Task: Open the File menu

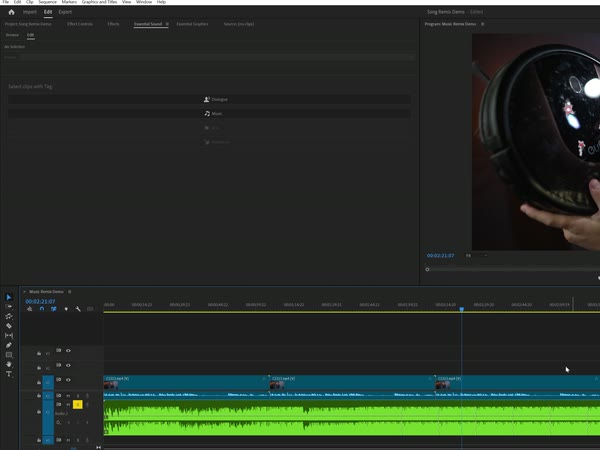Action: point(5,2)
